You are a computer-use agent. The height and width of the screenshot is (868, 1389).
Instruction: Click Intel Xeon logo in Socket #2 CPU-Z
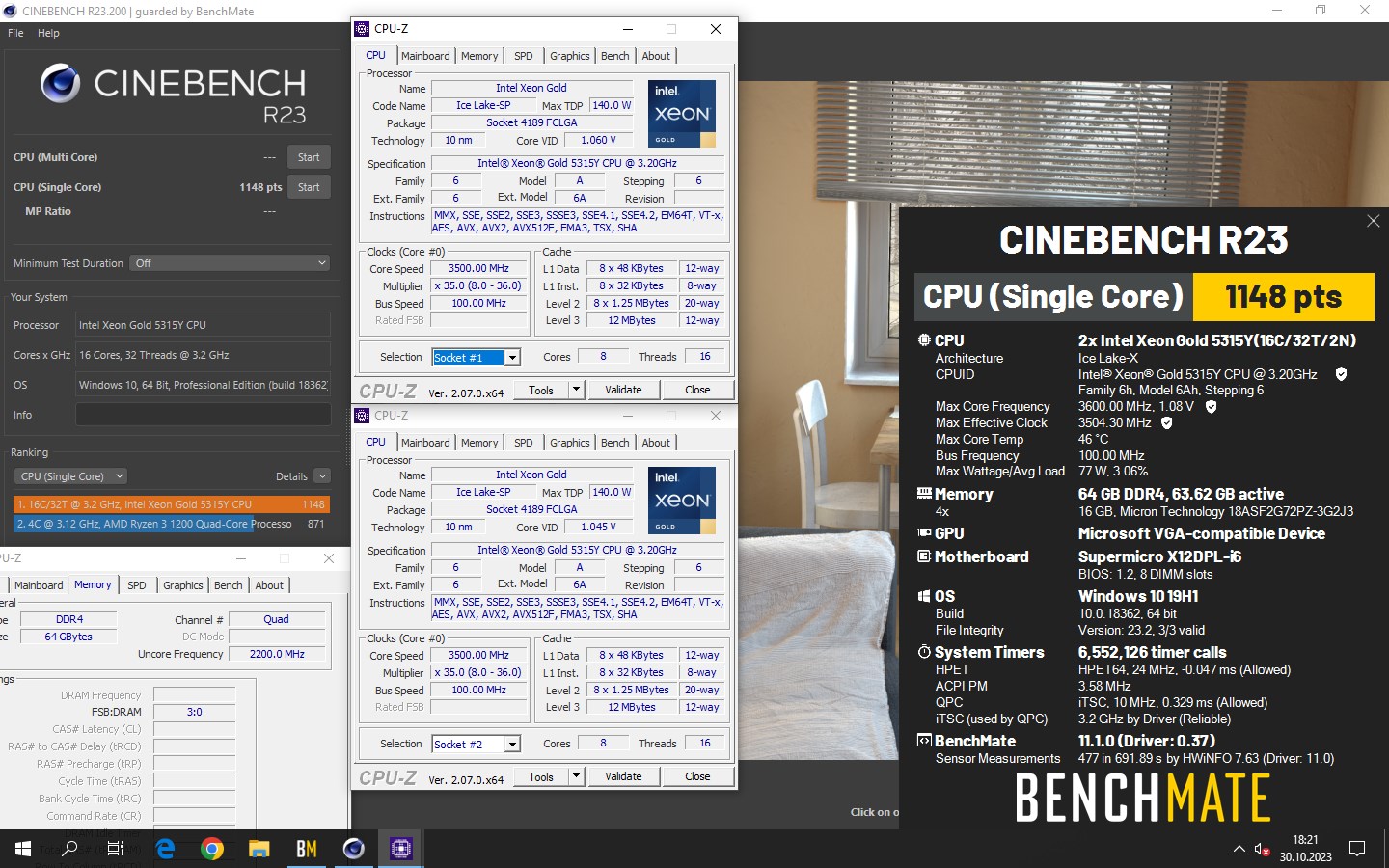[682, 500]
